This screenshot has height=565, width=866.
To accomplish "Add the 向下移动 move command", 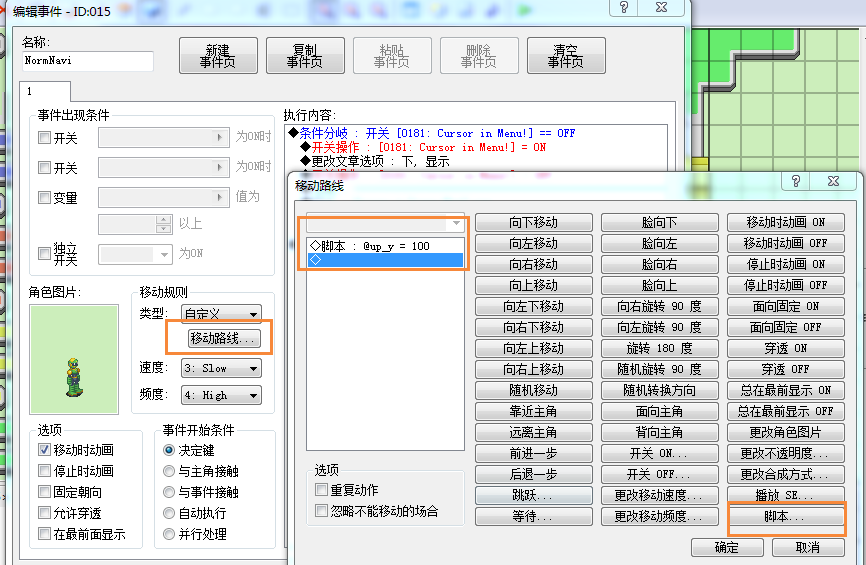I will coord(534,223).
